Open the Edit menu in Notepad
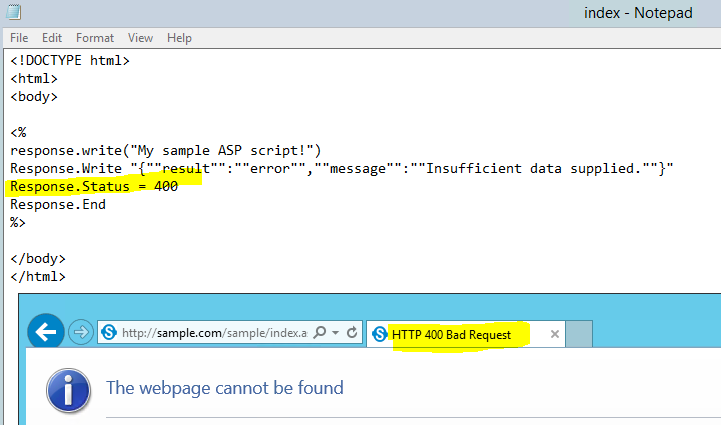 tap(52, 38)
